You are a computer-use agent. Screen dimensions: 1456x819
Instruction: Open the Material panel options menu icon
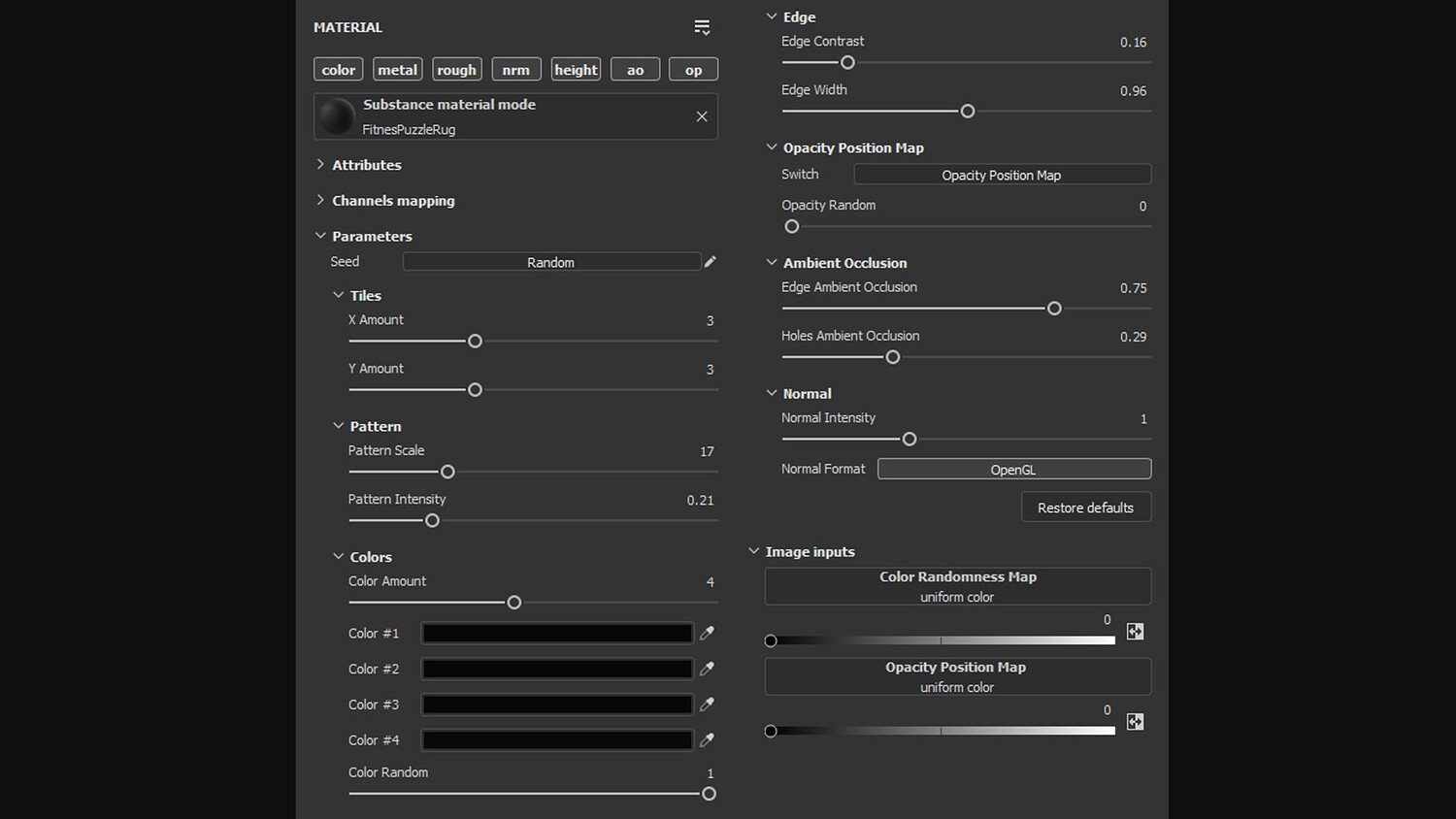pos(702,27)
